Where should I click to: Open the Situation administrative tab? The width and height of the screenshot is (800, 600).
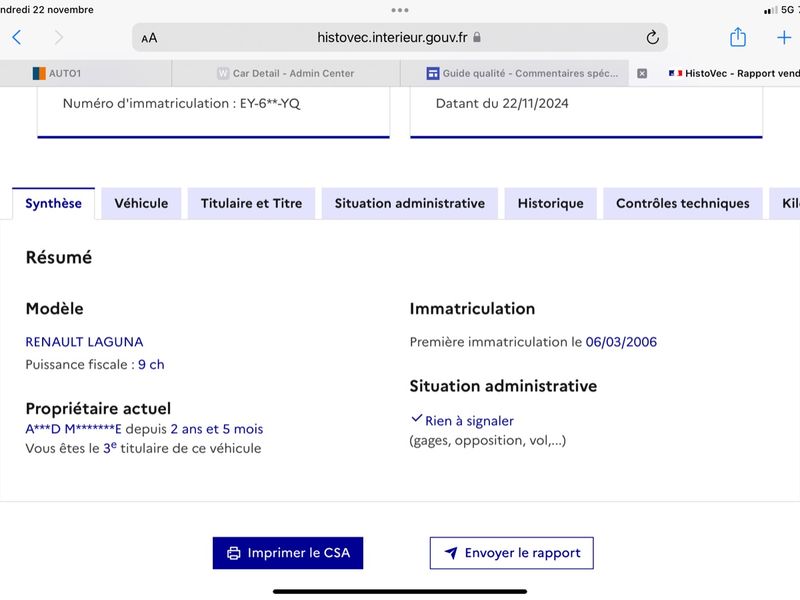pyautogui.click(x=409, y=203)
